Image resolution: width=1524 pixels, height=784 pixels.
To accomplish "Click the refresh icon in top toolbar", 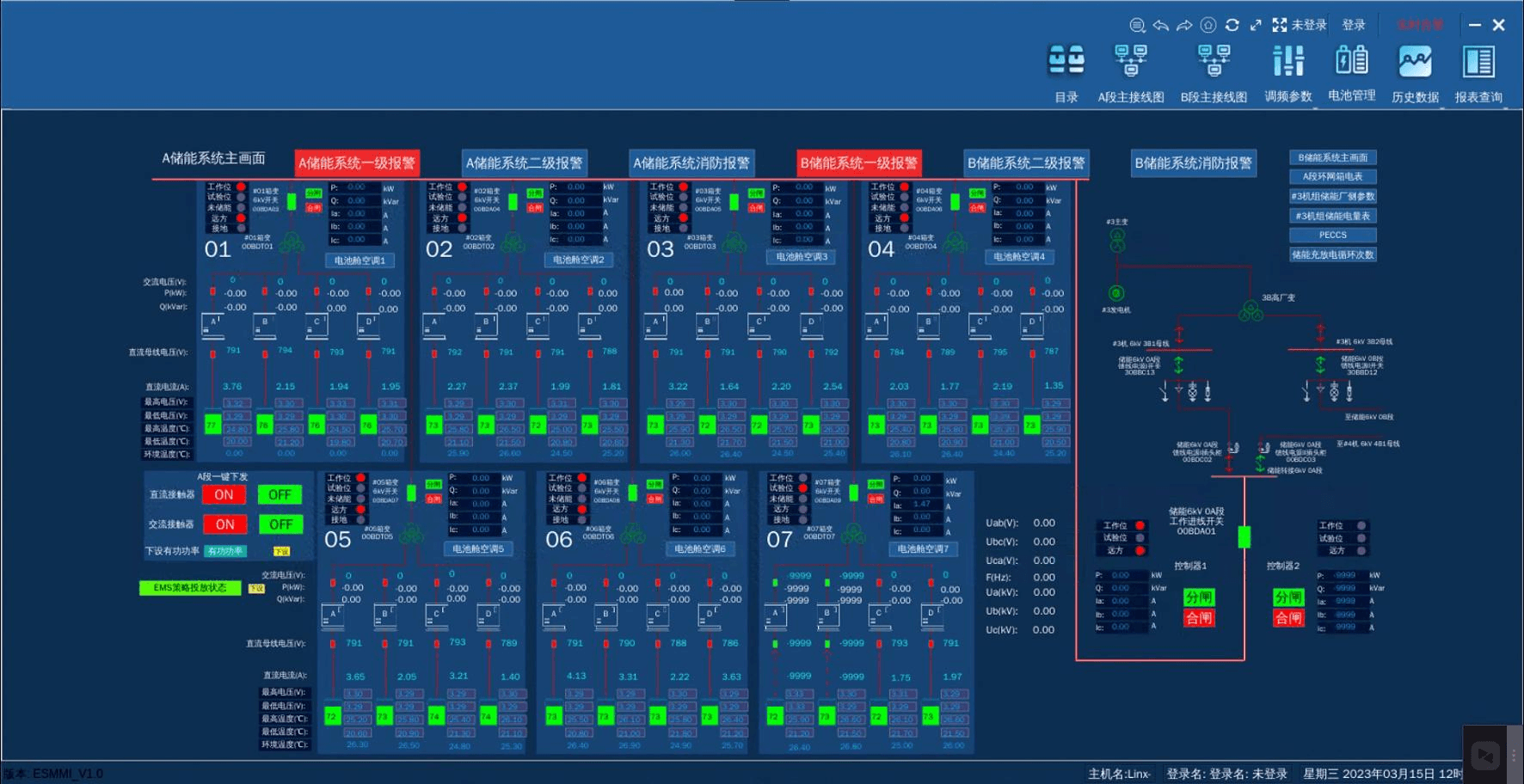I will [1232, 25].
